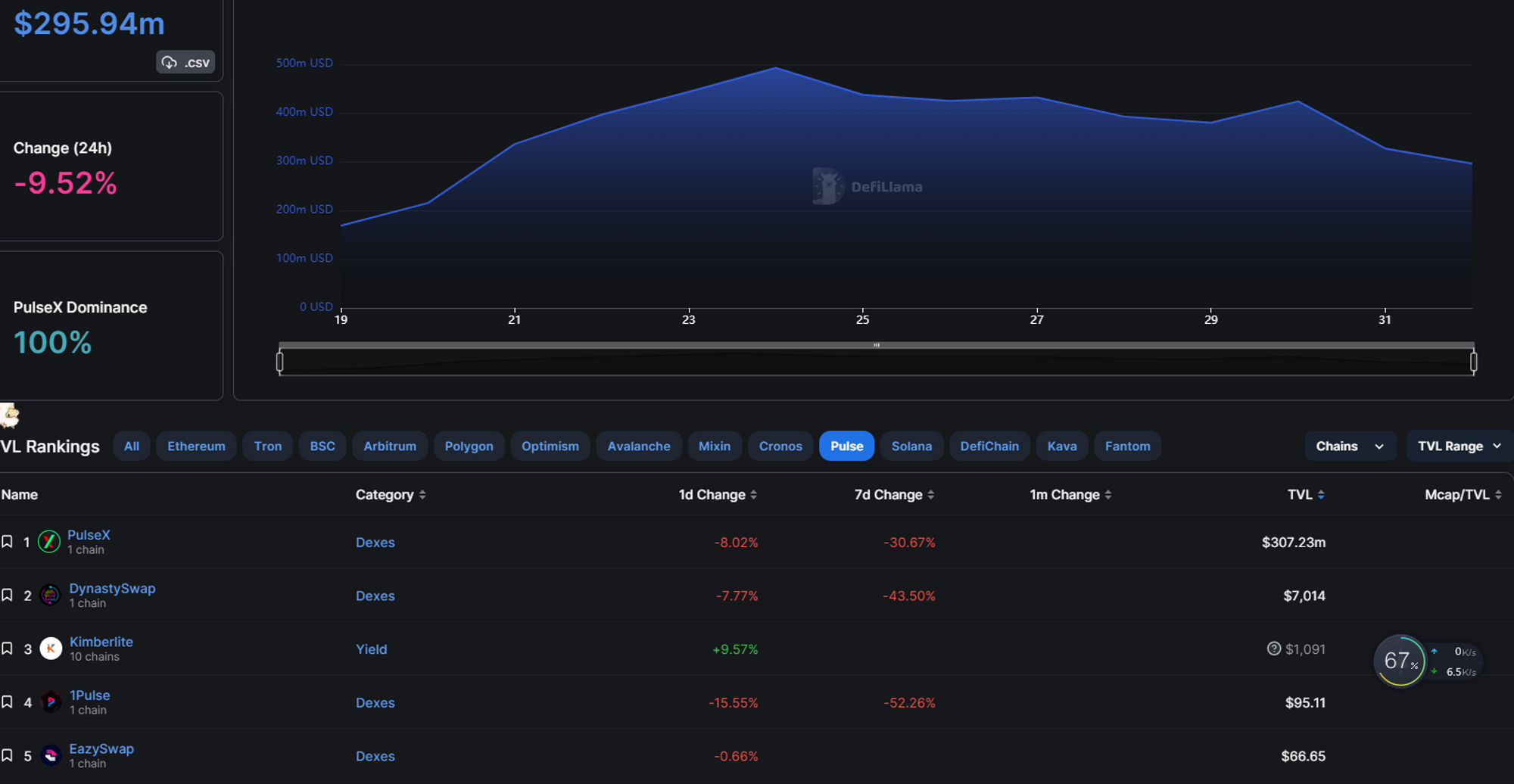Open the Chains dropdown
This screenshot has height=784, width=1514.
click(1349, 446)
